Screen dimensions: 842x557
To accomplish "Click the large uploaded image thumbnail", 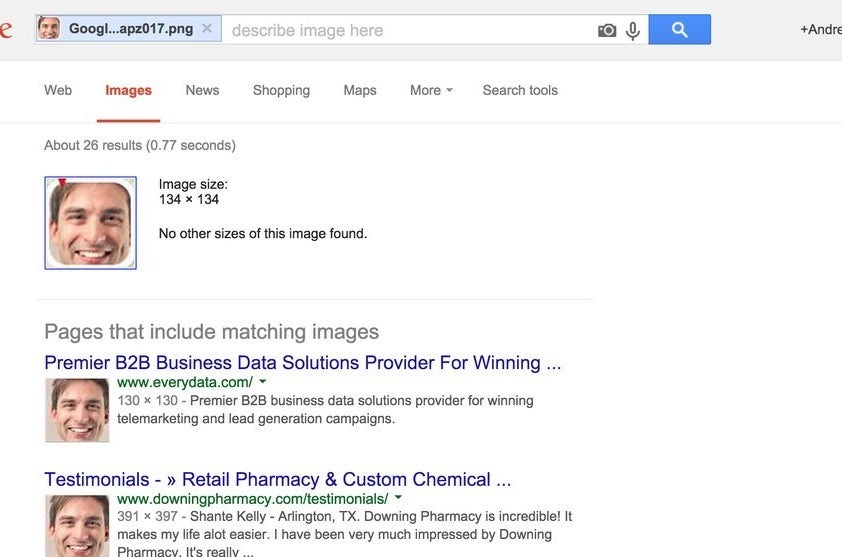I will click(x=90, y=223).
